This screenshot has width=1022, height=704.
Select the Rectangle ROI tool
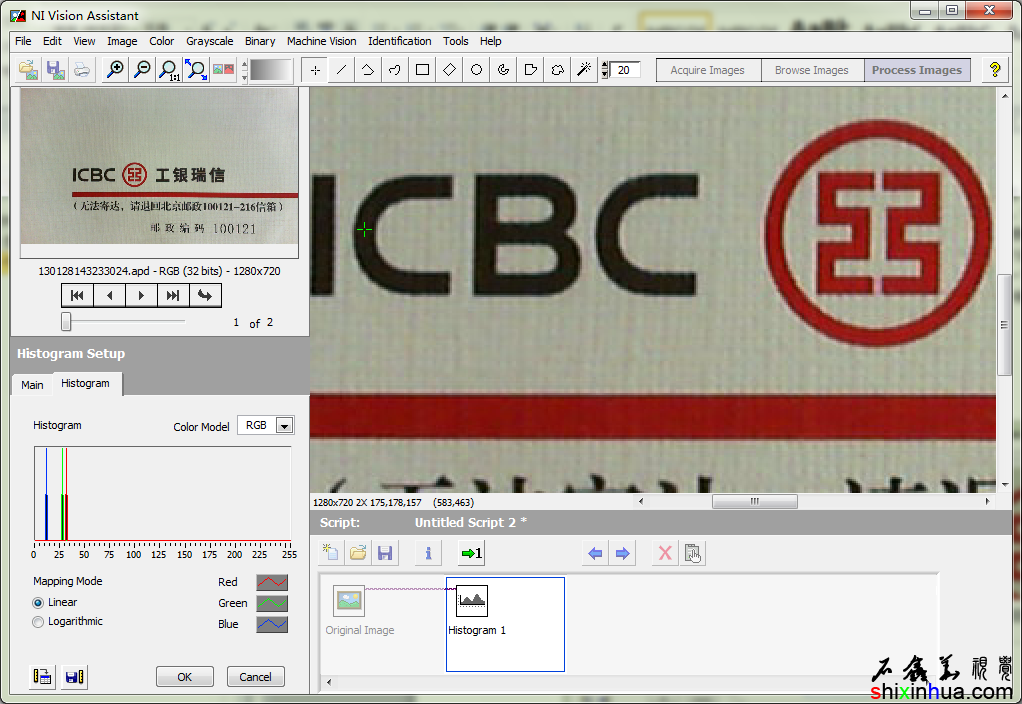coord(422,70)
